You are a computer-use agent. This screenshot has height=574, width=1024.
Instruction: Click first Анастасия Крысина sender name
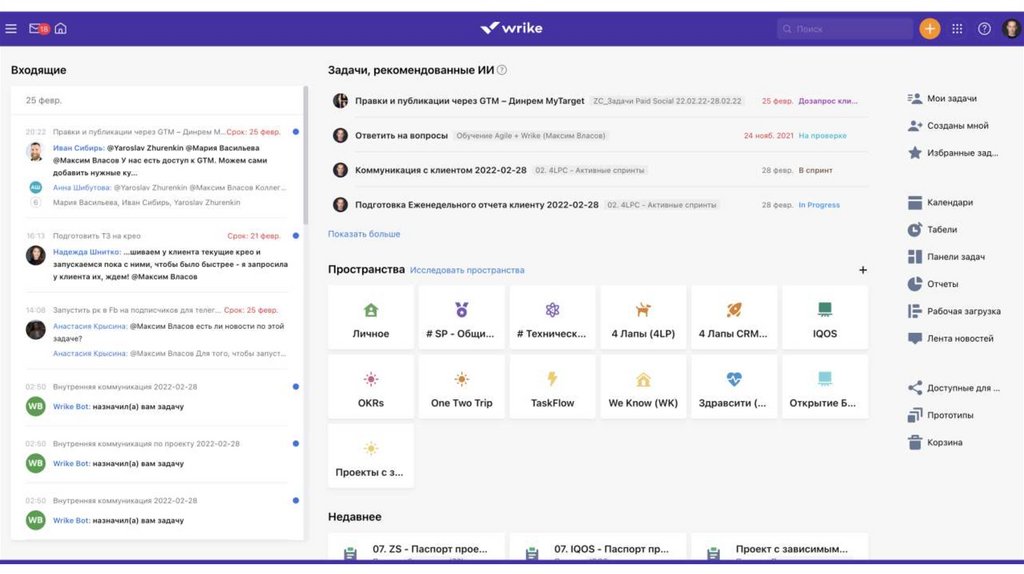[x=90, y=326]
